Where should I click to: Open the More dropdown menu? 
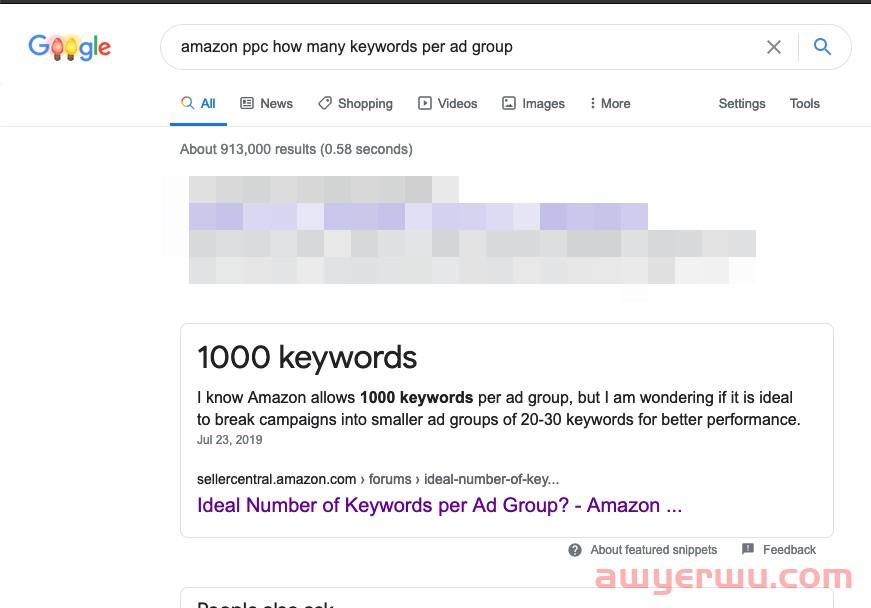click(609, 103)
